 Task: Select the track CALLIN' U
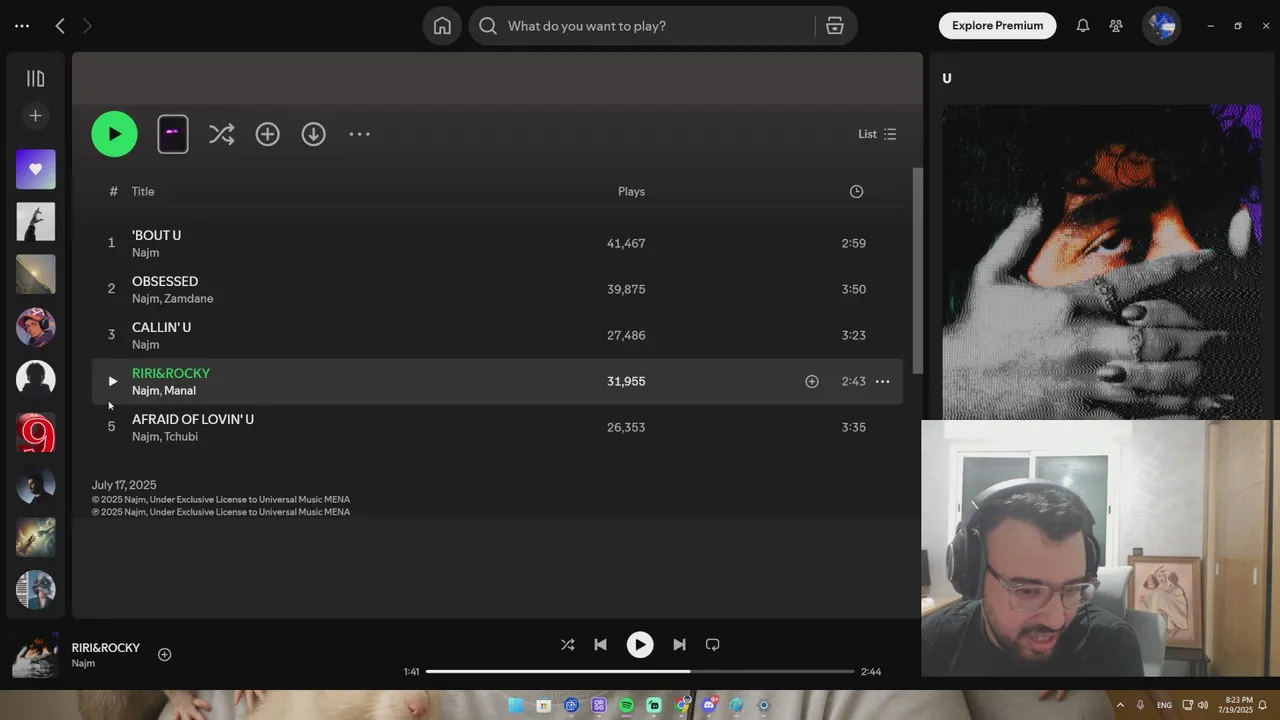[161, 327]
